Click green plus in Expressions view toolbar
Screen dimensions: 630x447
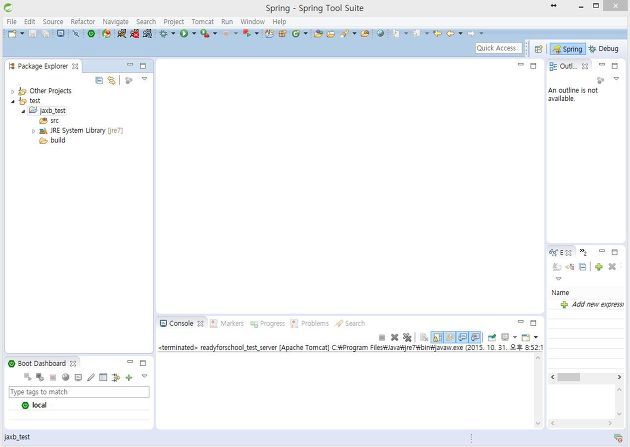(599, 267)
